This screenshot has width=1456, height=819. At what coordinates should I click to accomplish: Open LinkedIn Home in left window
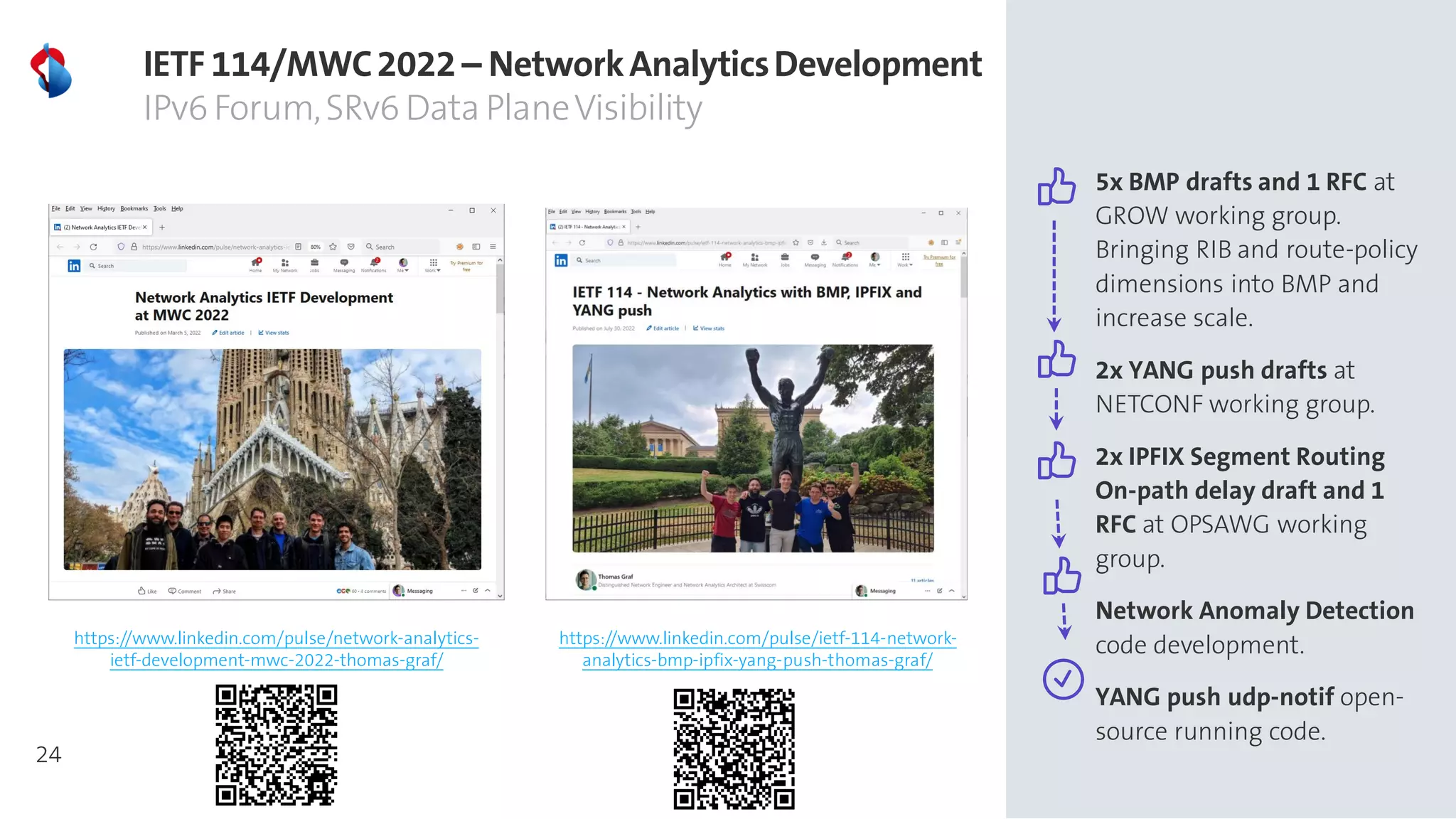(x=256, y=265)
